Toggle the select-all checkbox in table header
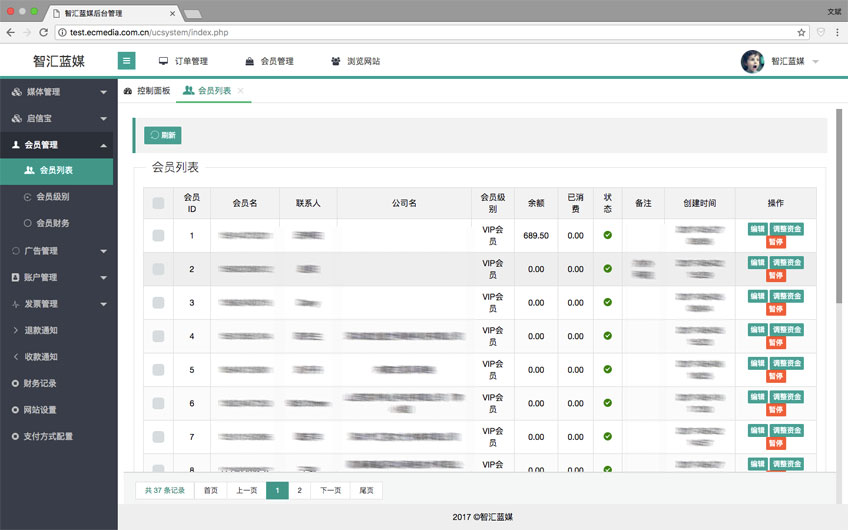This screenshot has width=848, height=530. [158, 203]
